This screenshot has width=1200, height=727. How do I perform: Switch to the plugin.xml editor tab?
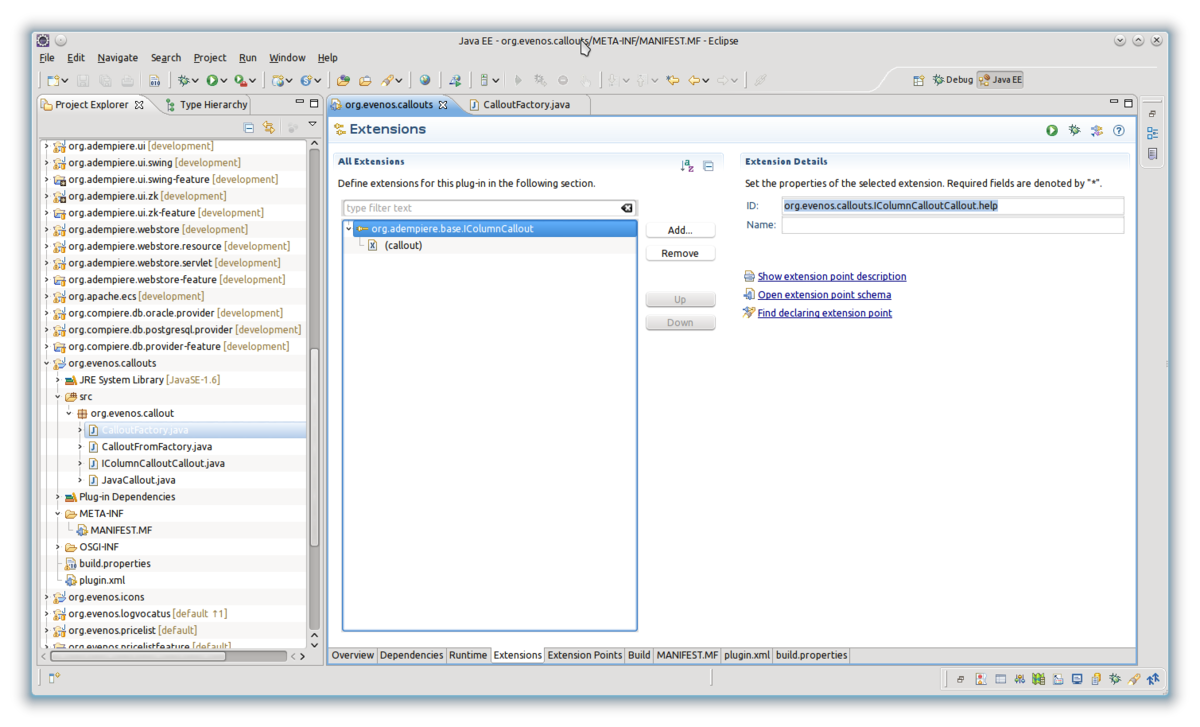click(x=746, y=655)
